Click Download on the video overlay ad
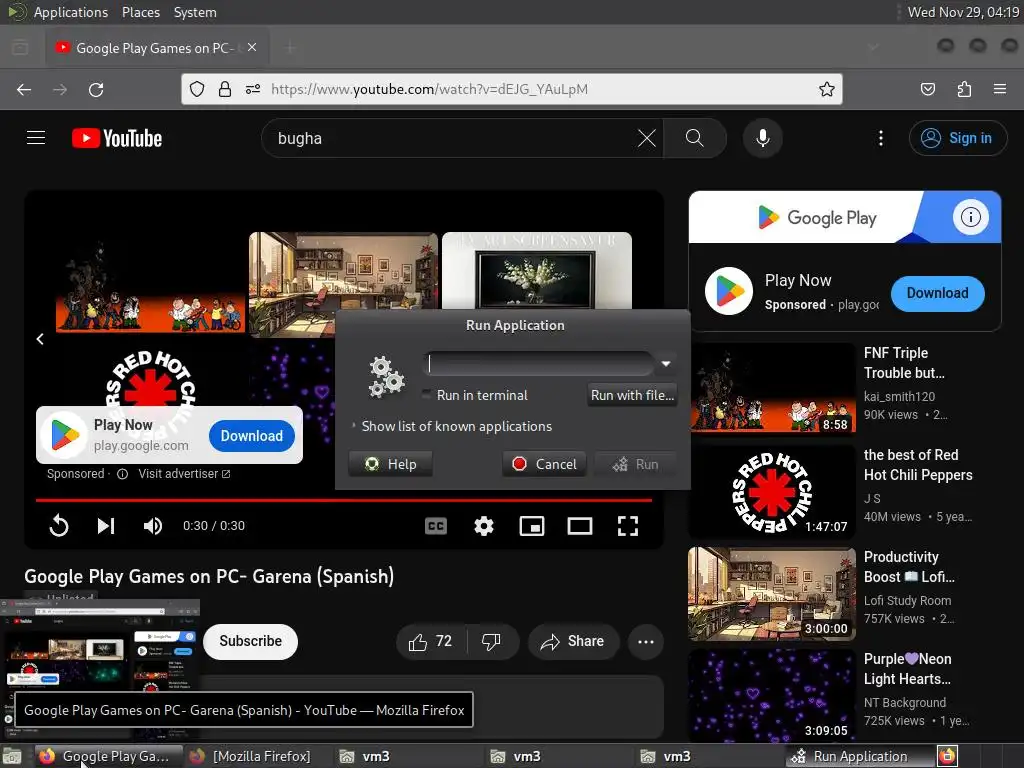Viewport: 1024px width, 768px height. coord(251,436)
